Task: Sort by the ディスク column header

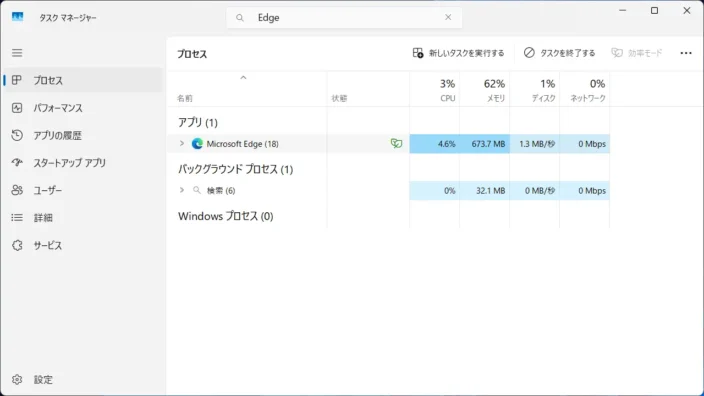Action: (534, 90)
